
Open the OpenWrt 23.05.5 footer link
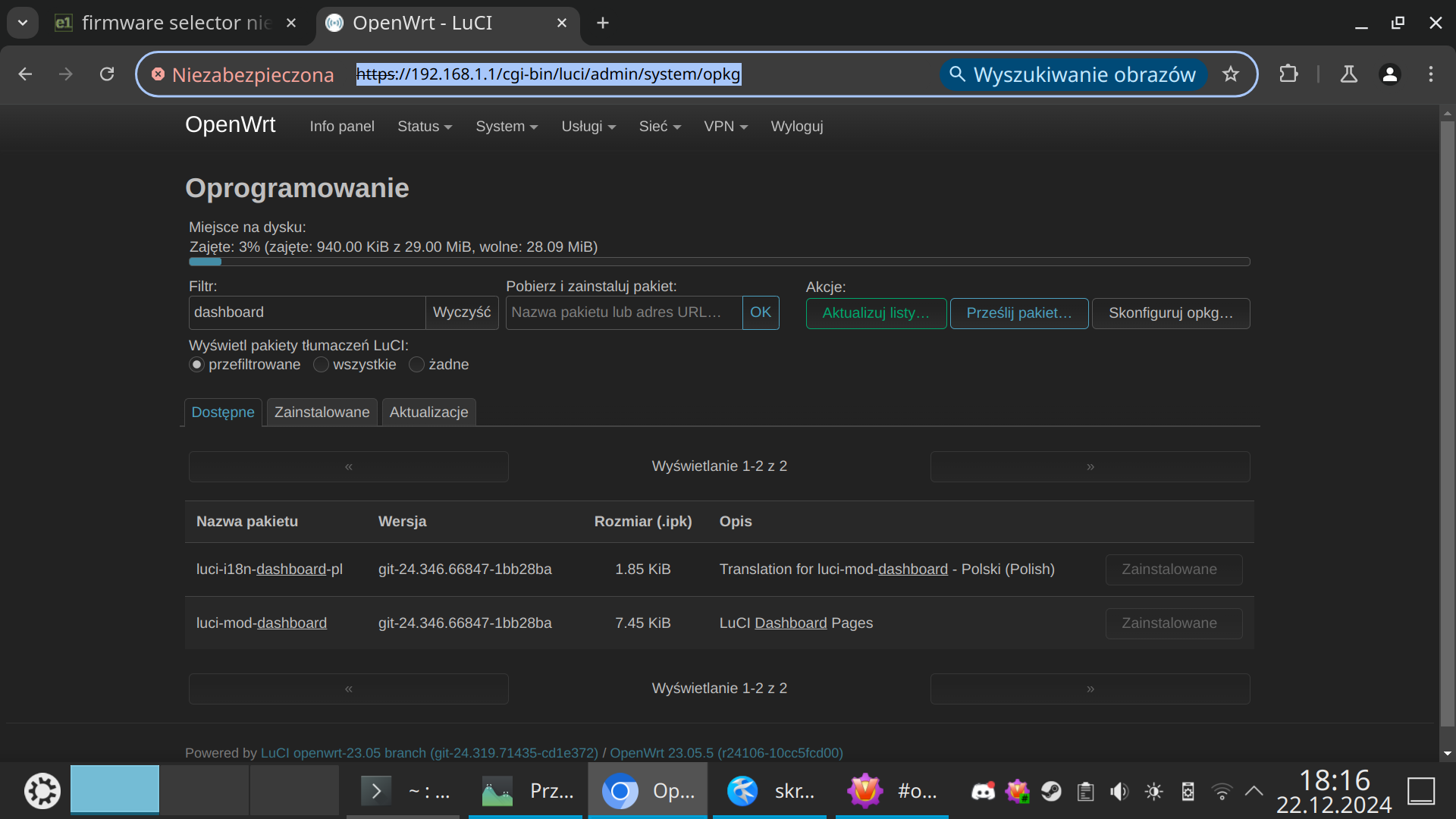pos(726,753)
